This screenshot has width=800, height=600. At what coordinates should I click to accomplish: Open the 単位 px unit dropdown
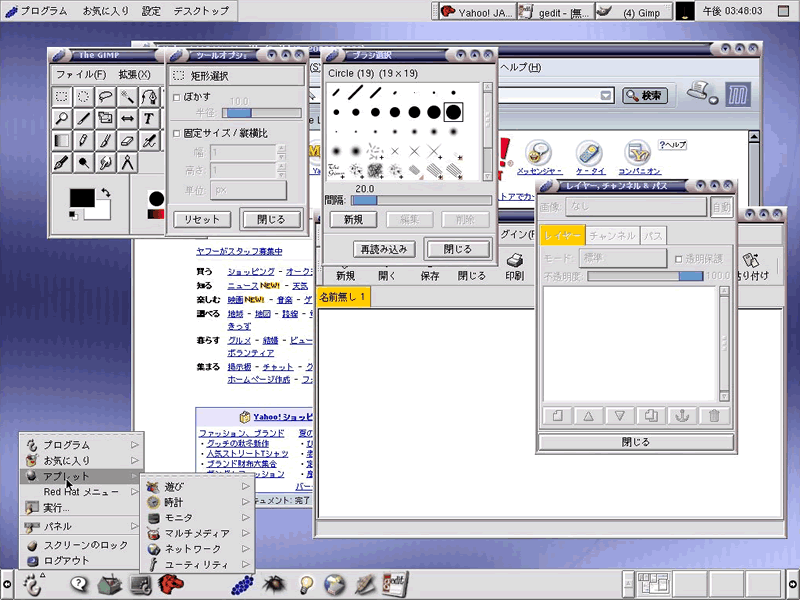click(x=248, y=190)
